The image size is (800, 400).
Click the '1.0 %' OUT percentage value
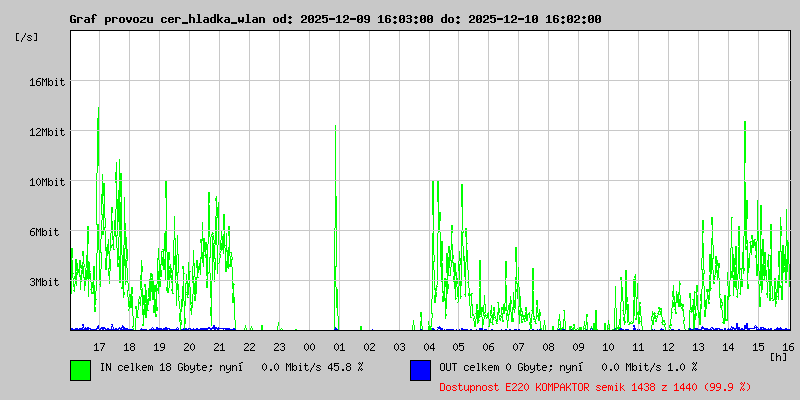pyautogui.click(x=682, y=367)
